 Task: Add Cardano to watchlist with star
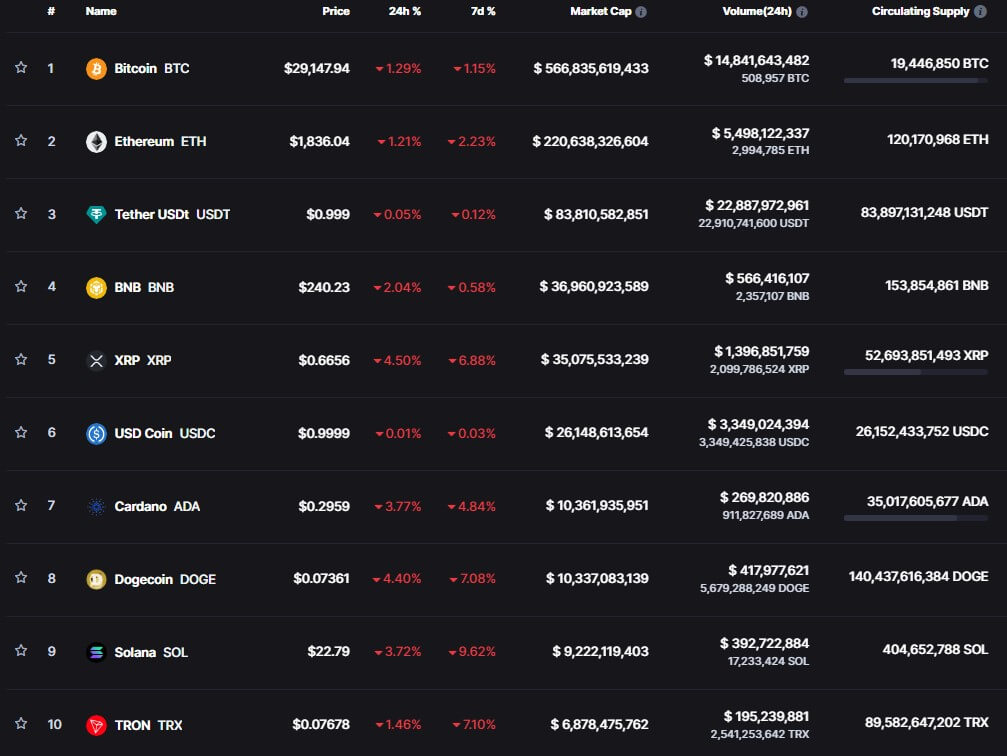21,505
